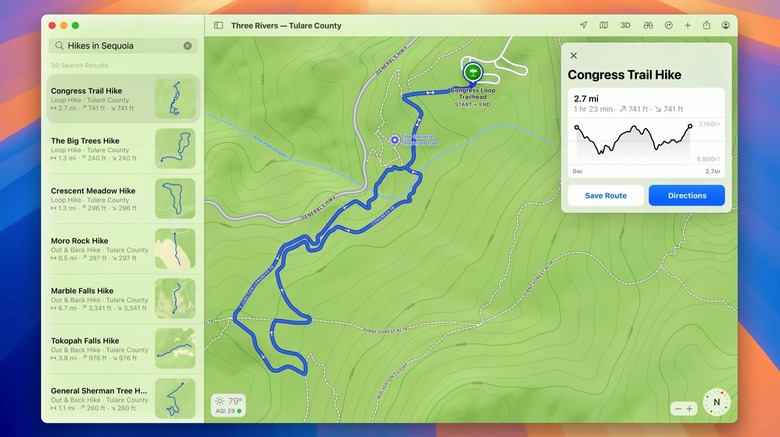
Task: Click the Directions button
Action: pos(686,196)
